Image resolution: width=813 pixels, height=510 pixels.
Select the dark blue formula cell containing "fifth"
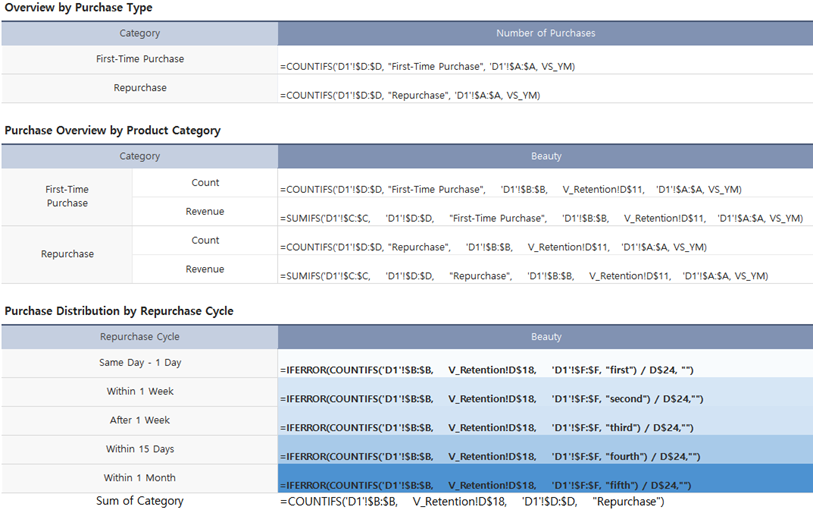(485, 484)
